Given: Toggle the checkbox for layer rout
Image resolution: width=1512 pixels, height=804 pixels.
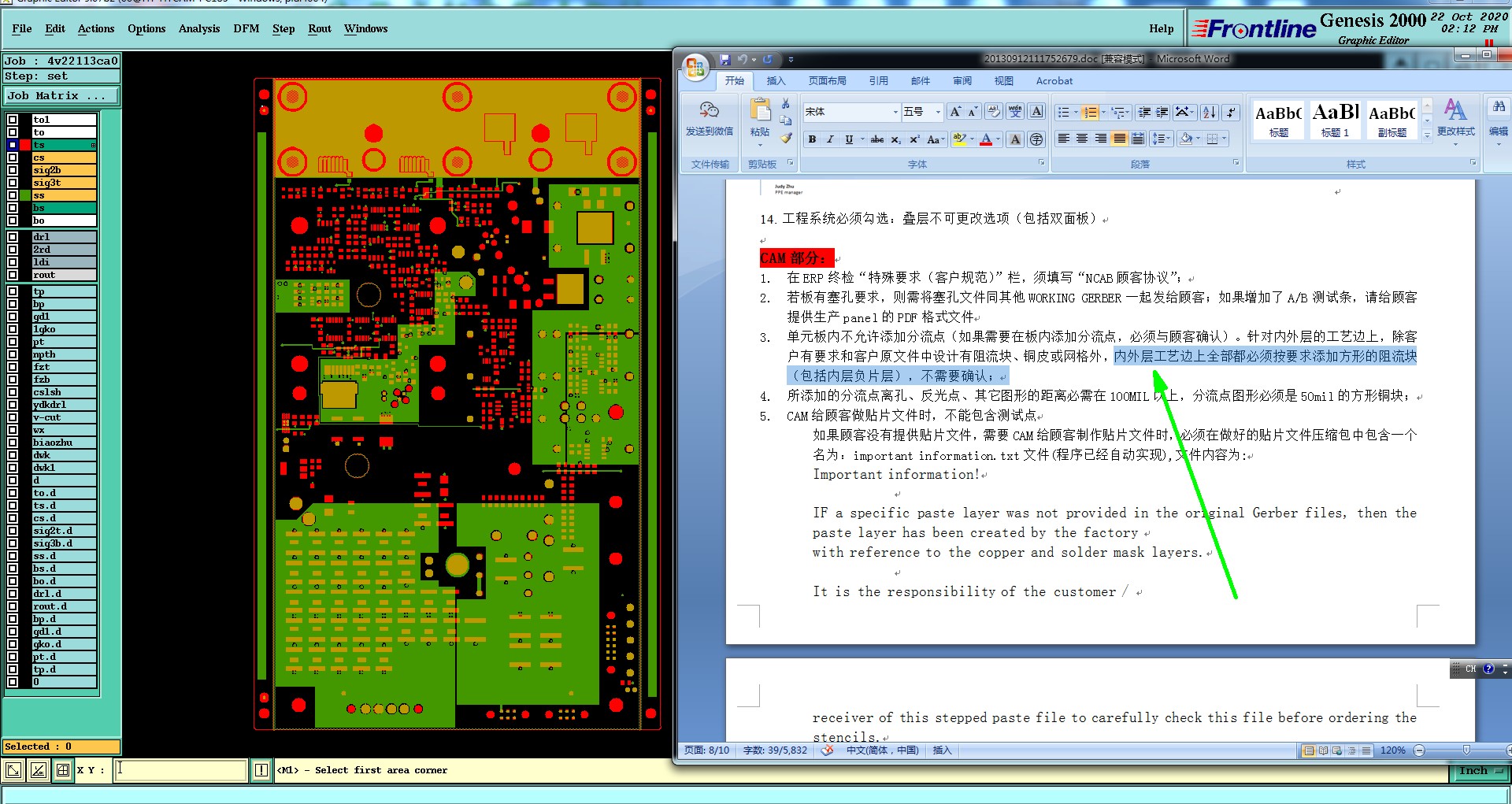Looking at the screenshot, I should [x=13, y=275].
